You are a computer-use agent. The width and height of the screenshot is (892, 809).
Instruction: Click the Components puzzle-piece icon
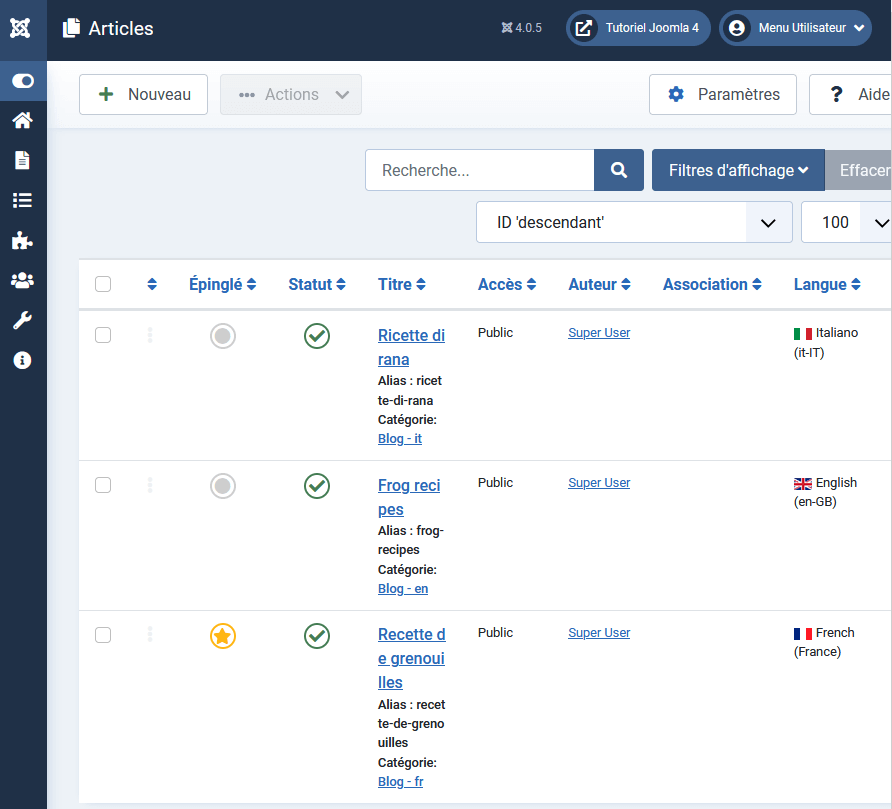pyautogui.click(x=22, y=240)
